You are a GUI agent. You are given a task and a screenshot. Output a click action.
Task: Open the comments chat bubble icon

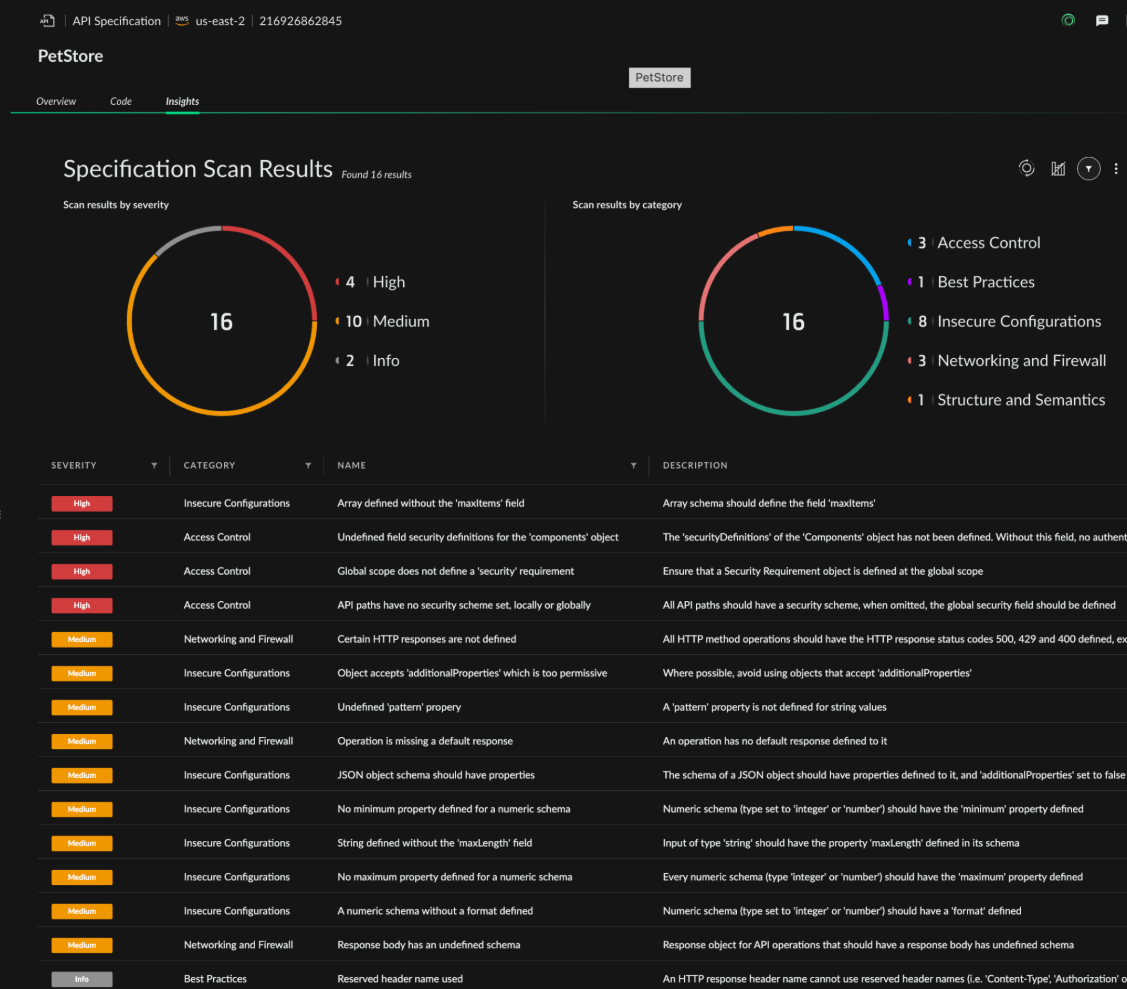pos(1102,21)
